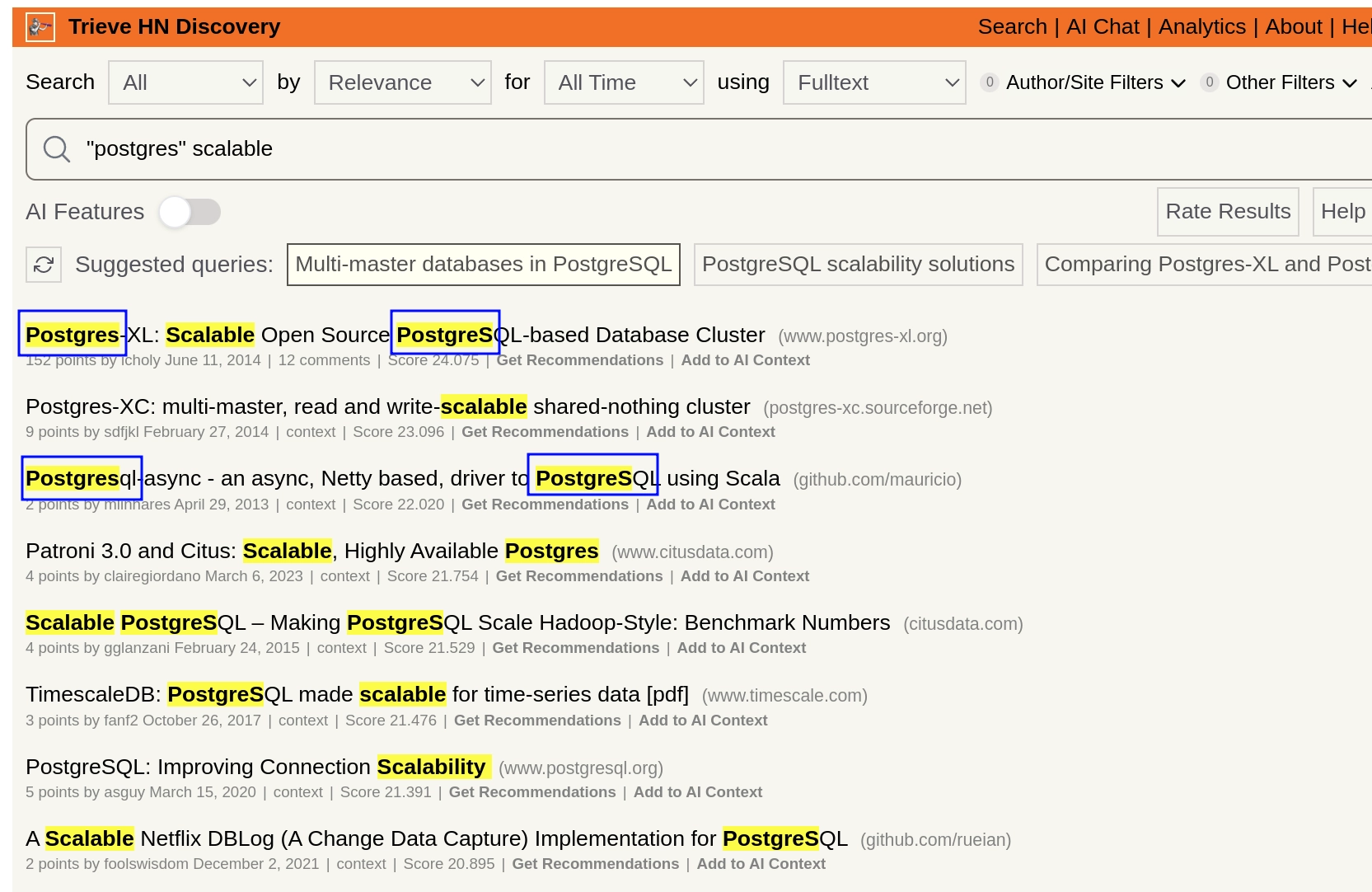
Task: Click the (www.citusdata.com) domain label
Action: point(692,552)
